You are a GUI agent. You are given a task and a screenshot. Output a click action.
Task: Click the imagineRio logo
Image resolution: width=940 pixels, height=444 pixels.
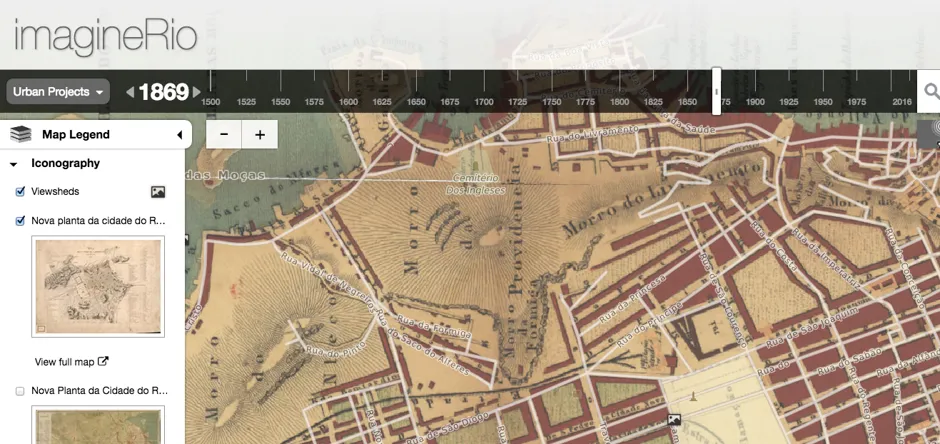point(106,35)
